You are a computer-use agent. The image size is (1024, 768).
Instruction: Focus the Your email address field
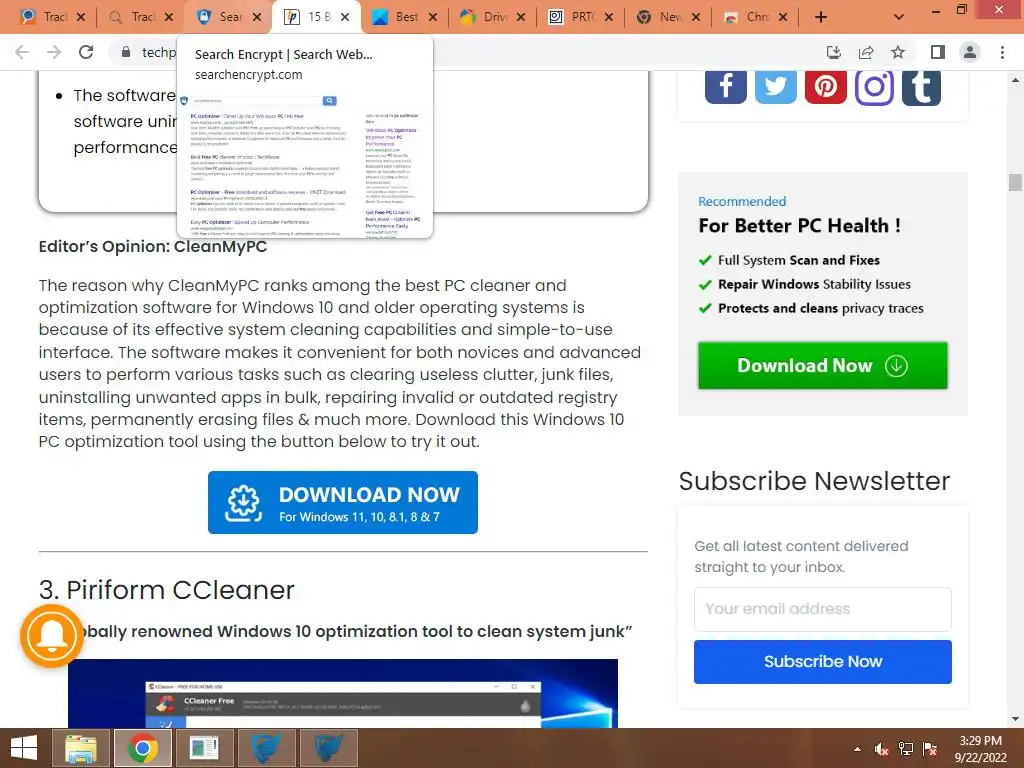coord(822,609)
